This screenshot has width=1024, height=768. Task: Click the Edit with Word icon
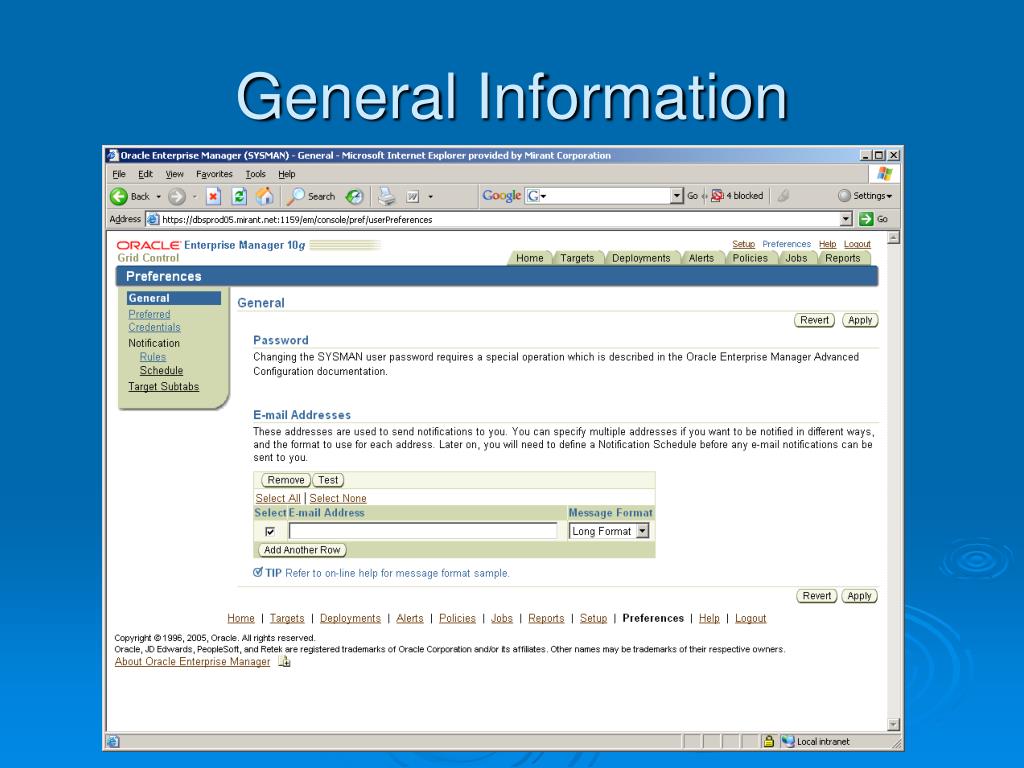click(413, 196)
